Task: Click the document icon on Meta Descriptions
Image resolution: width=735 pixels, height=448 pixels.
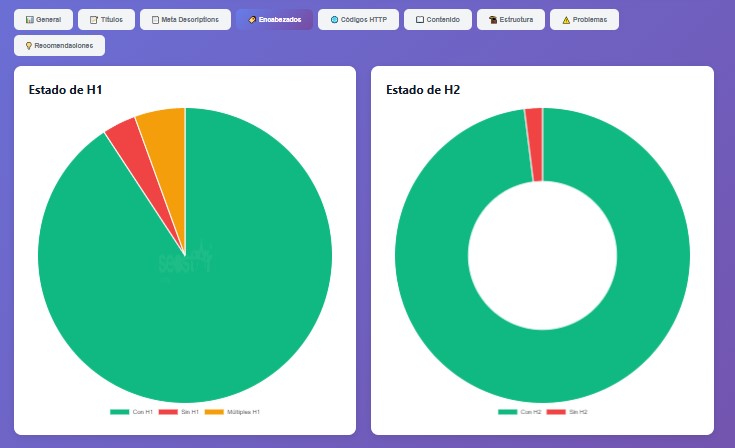Action: click(x=155, y=20)
